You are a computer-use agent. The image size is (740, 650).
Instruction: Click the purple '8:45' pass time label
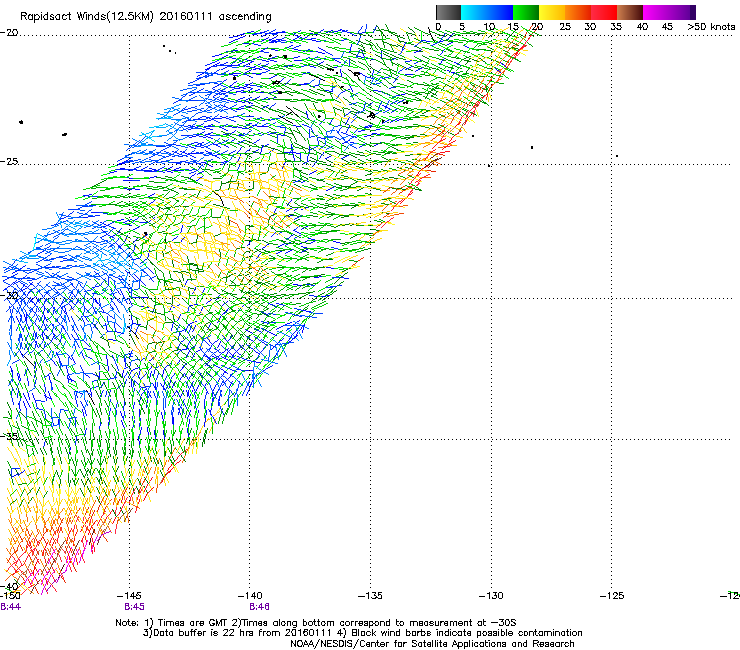point(135,607)
